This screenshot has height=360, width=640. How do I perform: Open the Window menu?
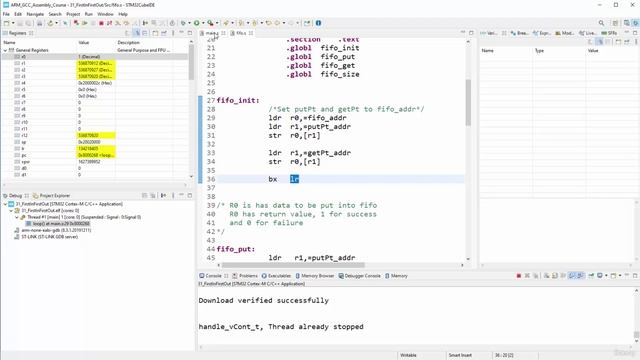click(105, 14)
